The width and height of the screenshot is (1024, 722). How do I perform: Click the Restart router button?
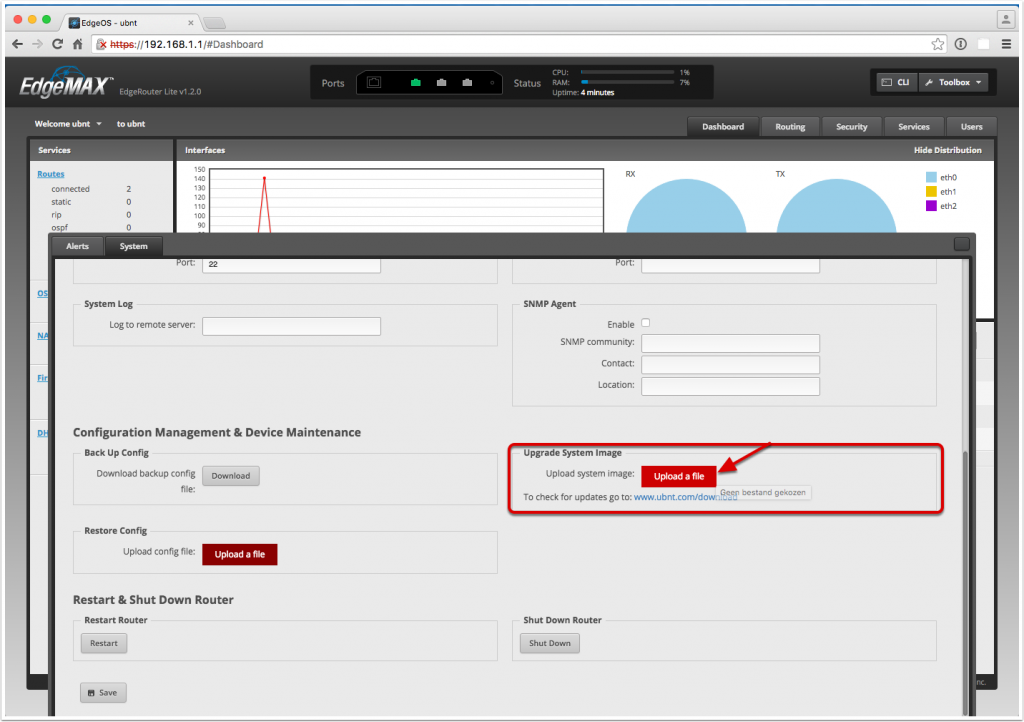[104, 644]
